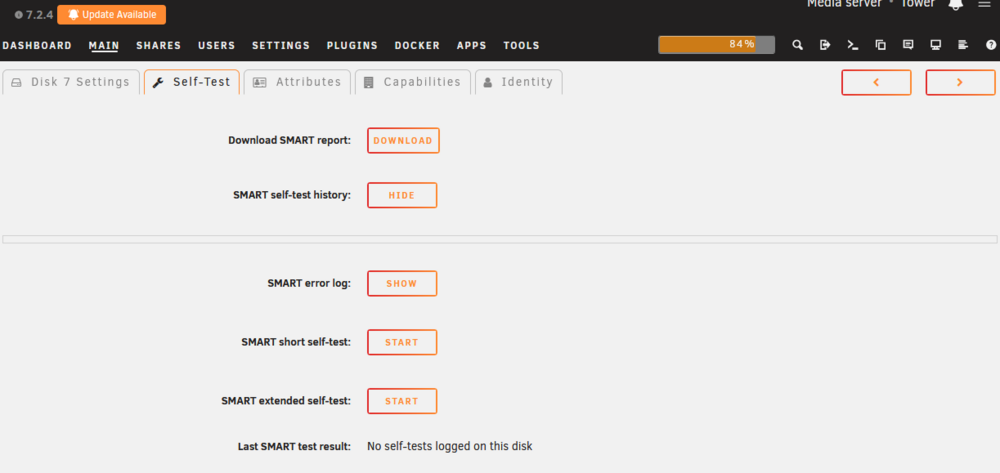Image resolution: width=1000 pixels, height=473 pixels.
Task: Click the version 7.2.4 text
Action: coord(40,15)
